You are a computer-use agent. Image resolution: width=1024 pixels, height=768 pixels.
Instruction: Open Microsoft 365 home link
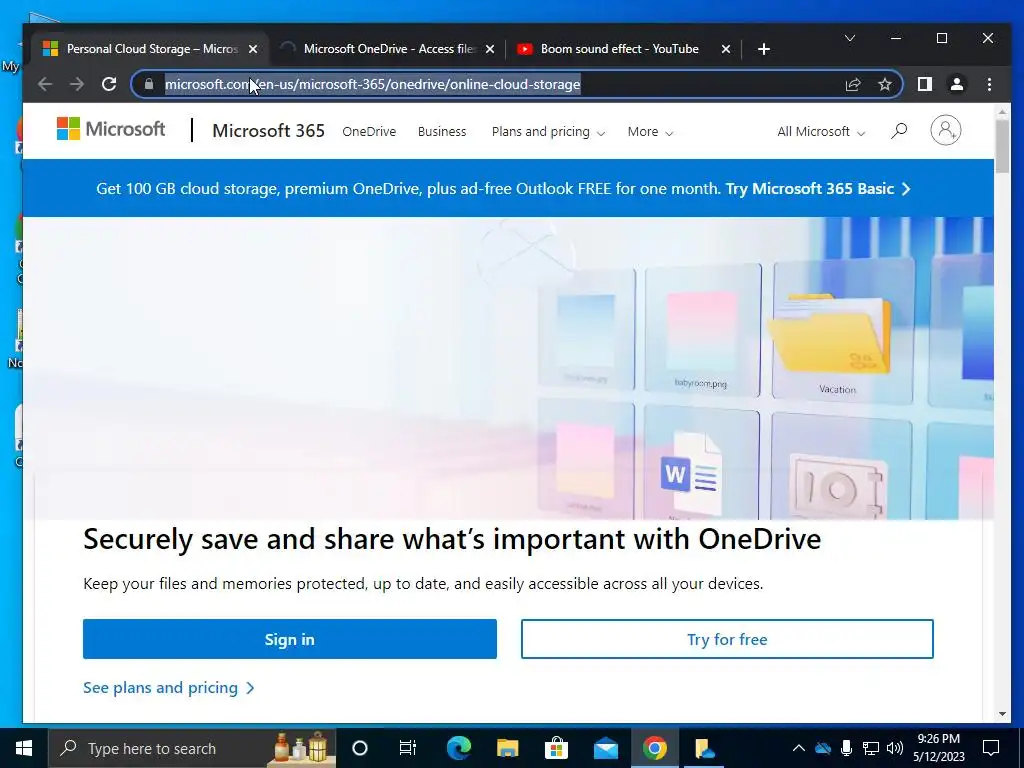[x=268, y=131]
